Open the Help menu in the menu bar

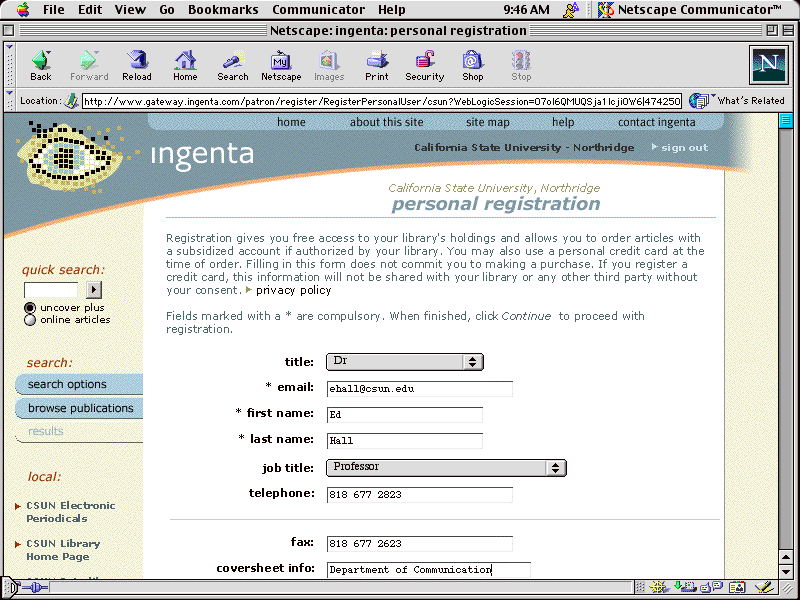click(392, 9)
